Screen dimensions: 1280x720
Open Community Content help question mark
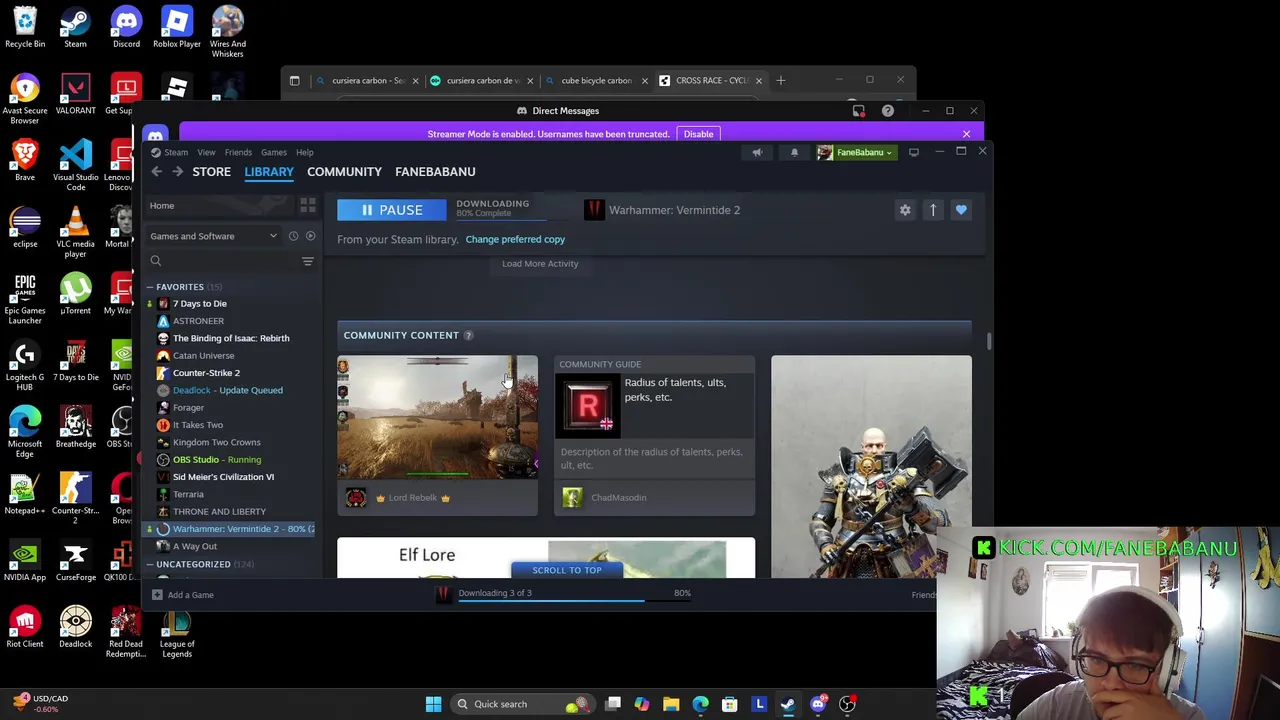[468, 336]
